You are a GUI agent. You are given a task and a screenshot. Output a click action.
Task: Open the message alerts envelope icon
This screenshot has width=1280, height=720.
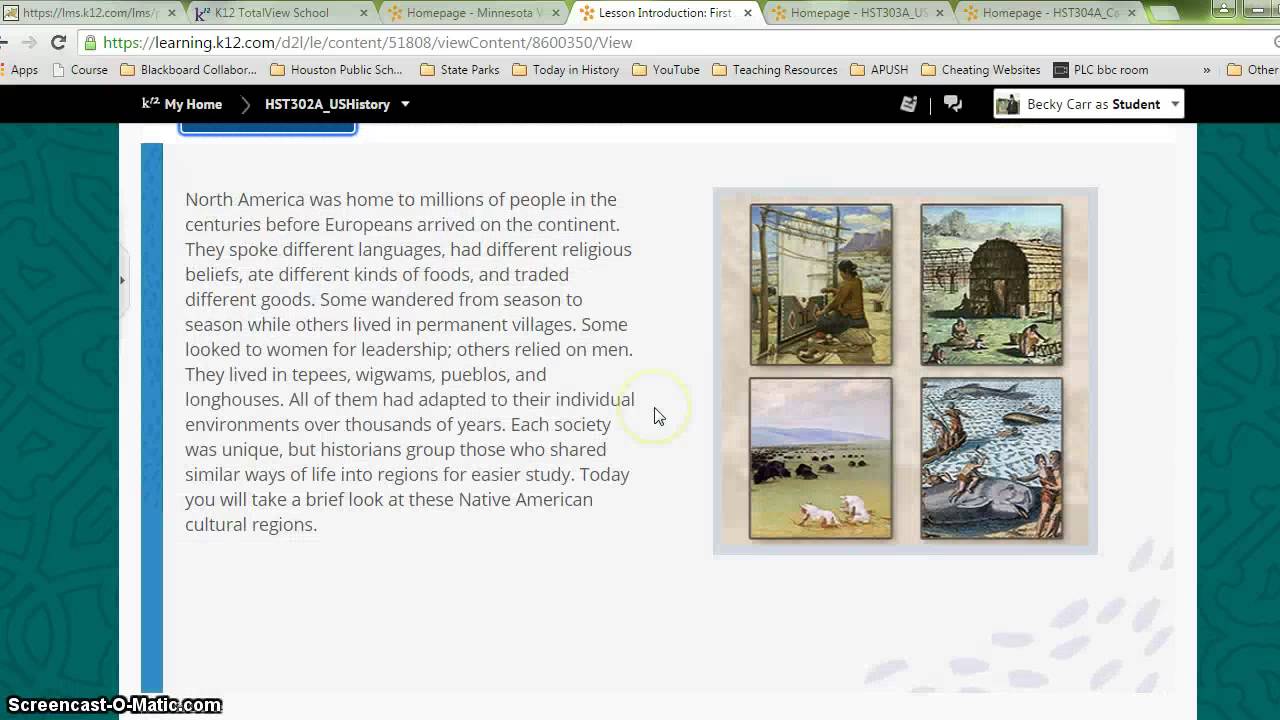click(909, 104)
